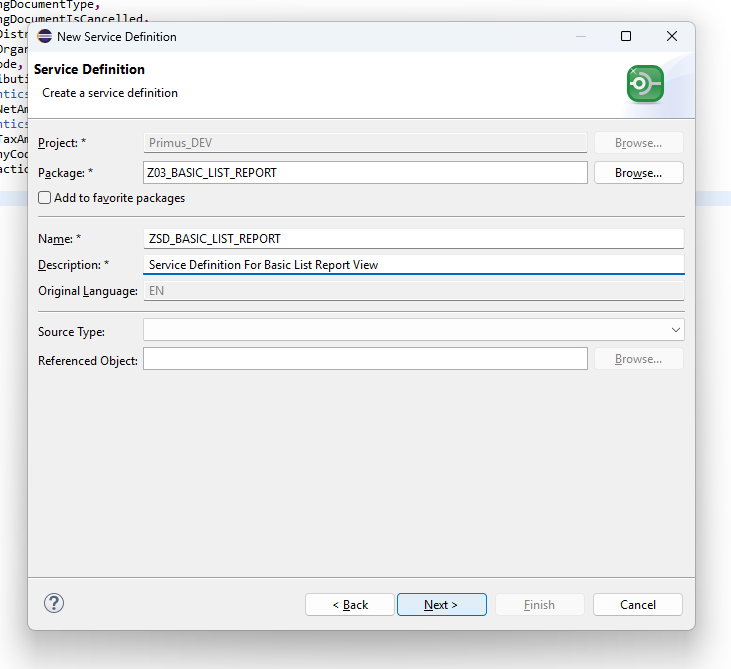Click the 'Referenced Object:' label
The height and width of the screenshot is (669, 731).
point(88,361)
